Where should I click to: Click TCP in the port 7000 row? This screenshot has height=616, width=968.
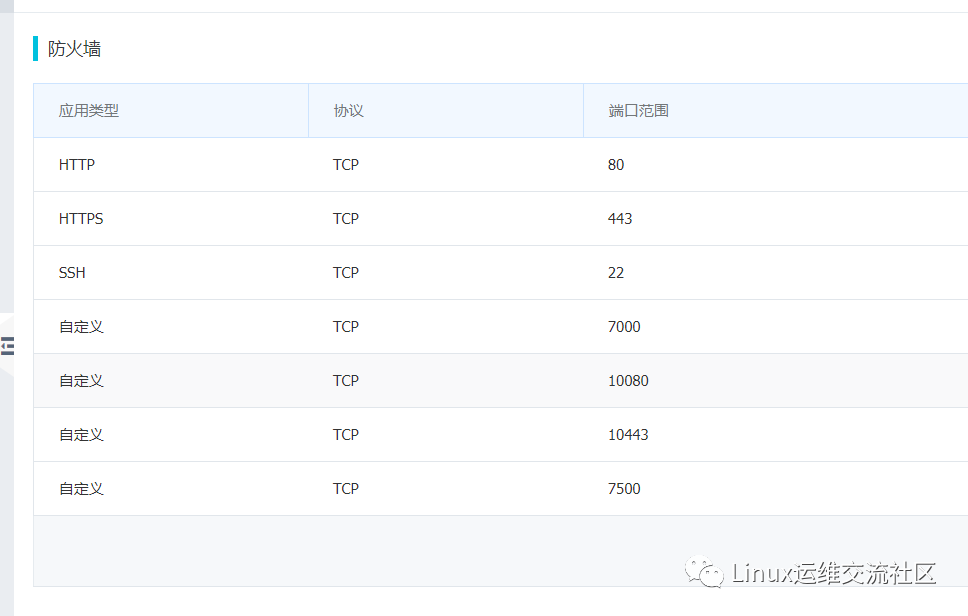coord(346,327)
